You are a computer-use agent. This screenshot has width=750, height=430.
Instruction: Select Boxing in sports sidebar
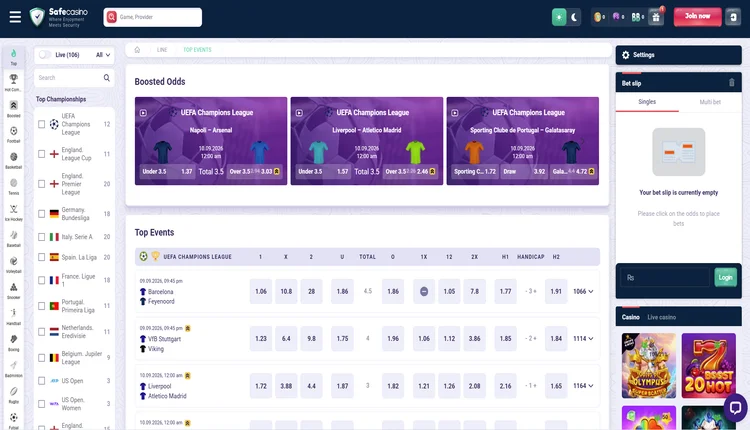click(x=13, y=342)
